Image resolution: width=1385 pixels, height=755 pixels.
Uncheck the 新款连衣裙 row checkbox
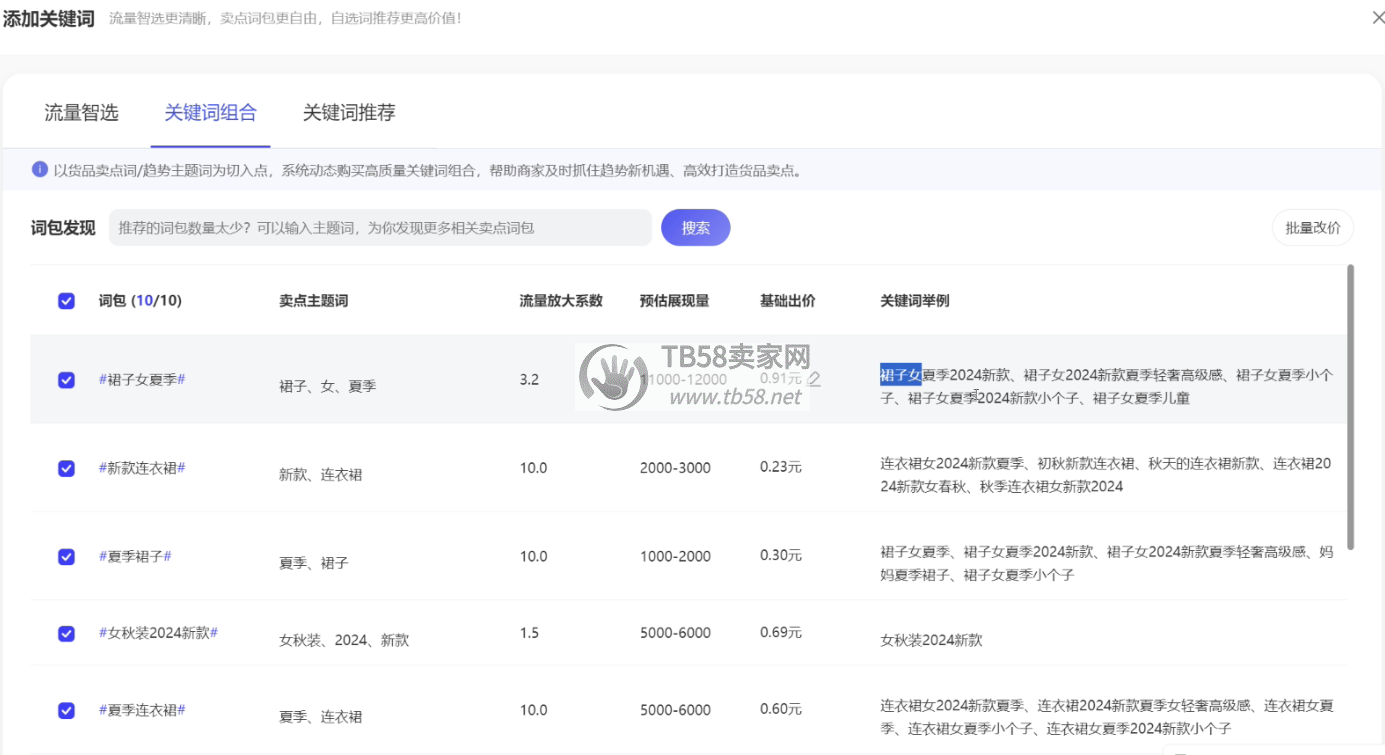pyautogui.click(x=66, y=468)
